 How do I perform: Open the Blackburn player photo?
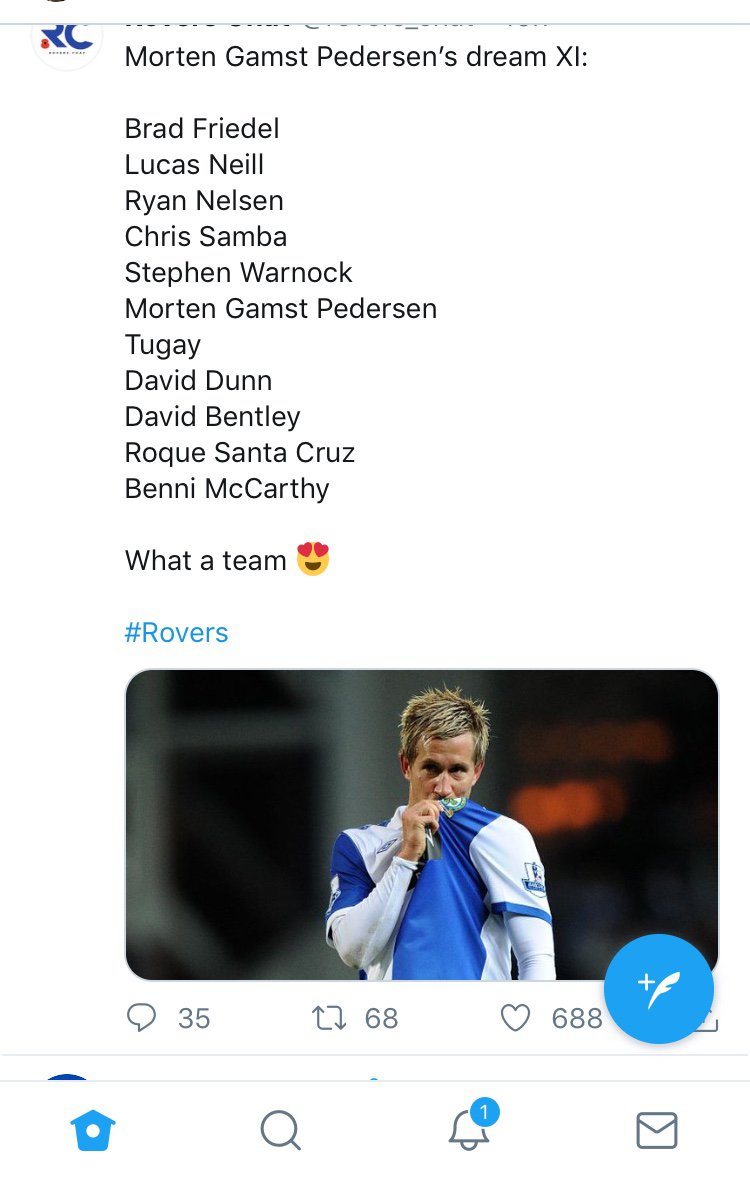pyautogui.click(x=421, y=825)
